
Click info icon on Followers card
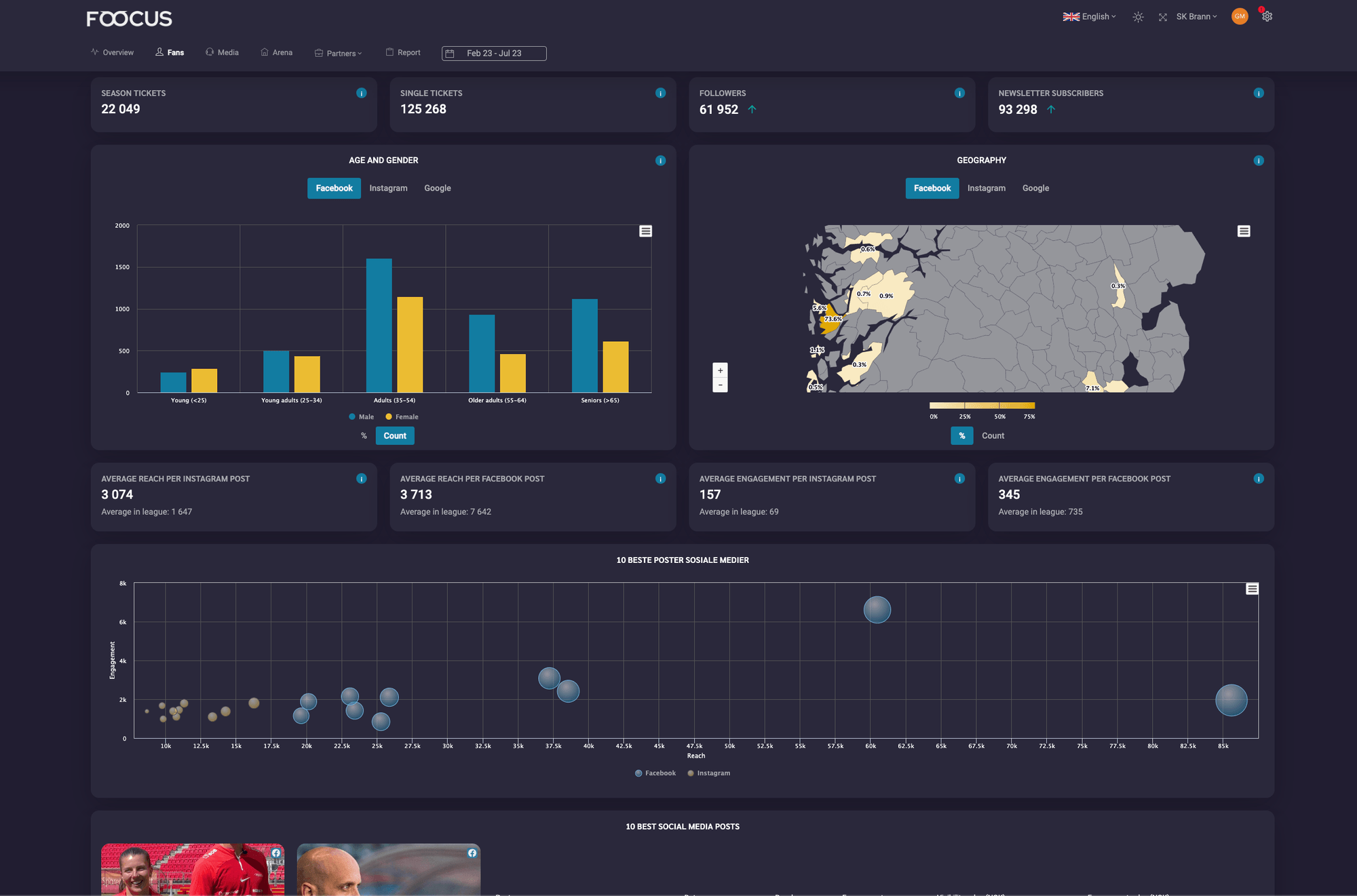tap(959, 93)
